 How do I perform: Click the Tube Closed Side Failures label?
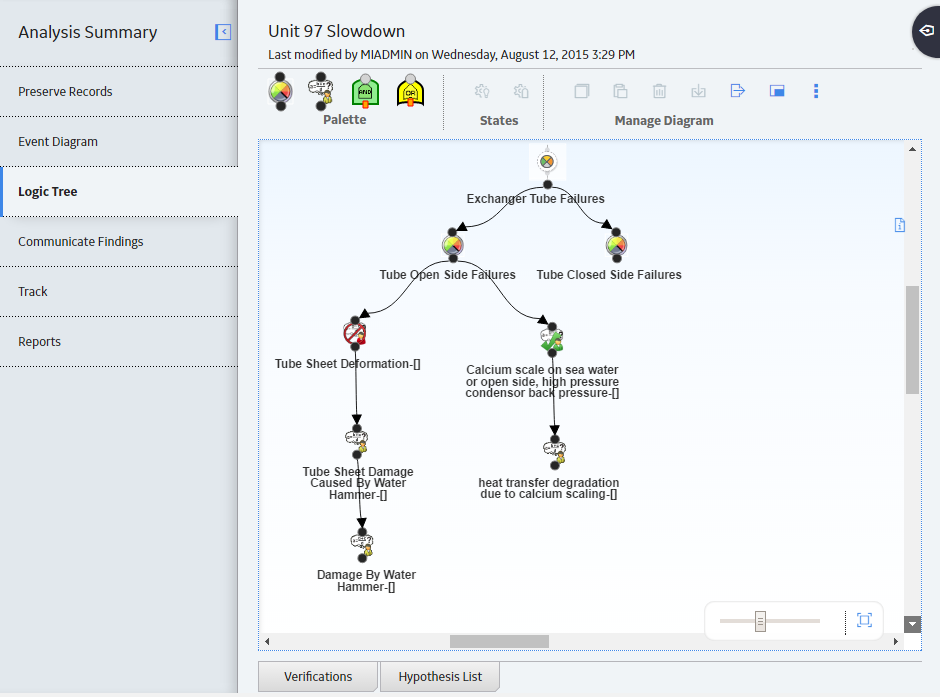tap(609, 274)
